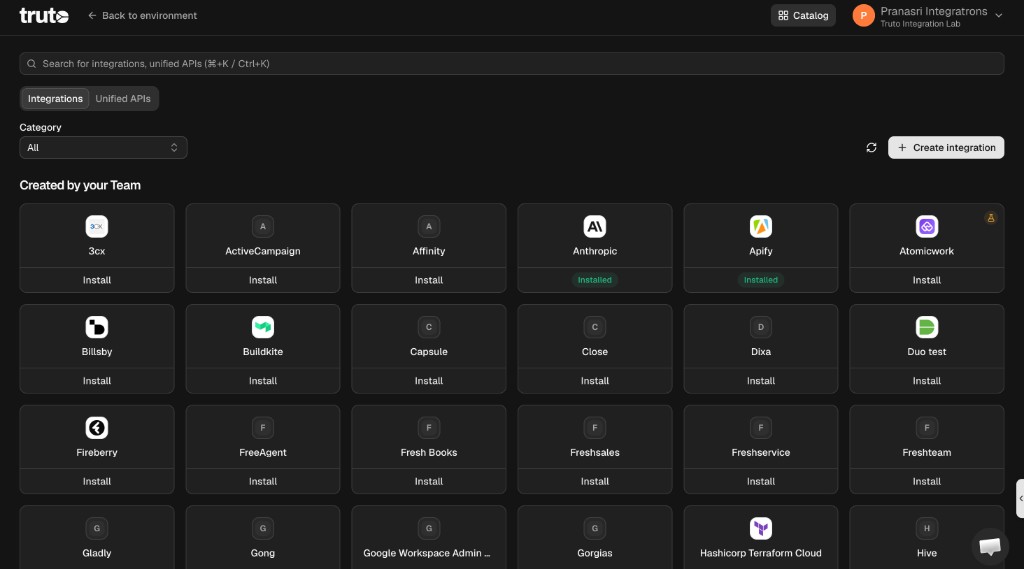Install the Duo test integration

pyautogui.click(x=926, y=380)
